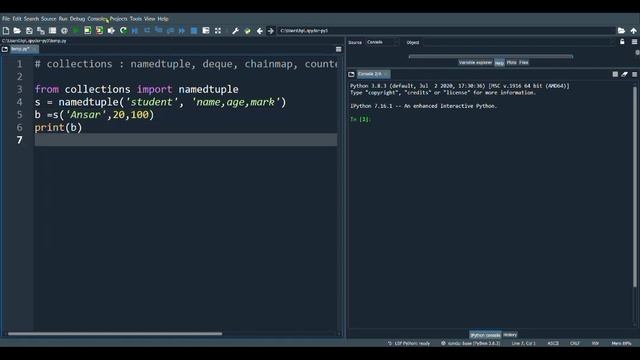
Task: Click the working directory path field
Action: pyautogui.click(x=447, y=31)
